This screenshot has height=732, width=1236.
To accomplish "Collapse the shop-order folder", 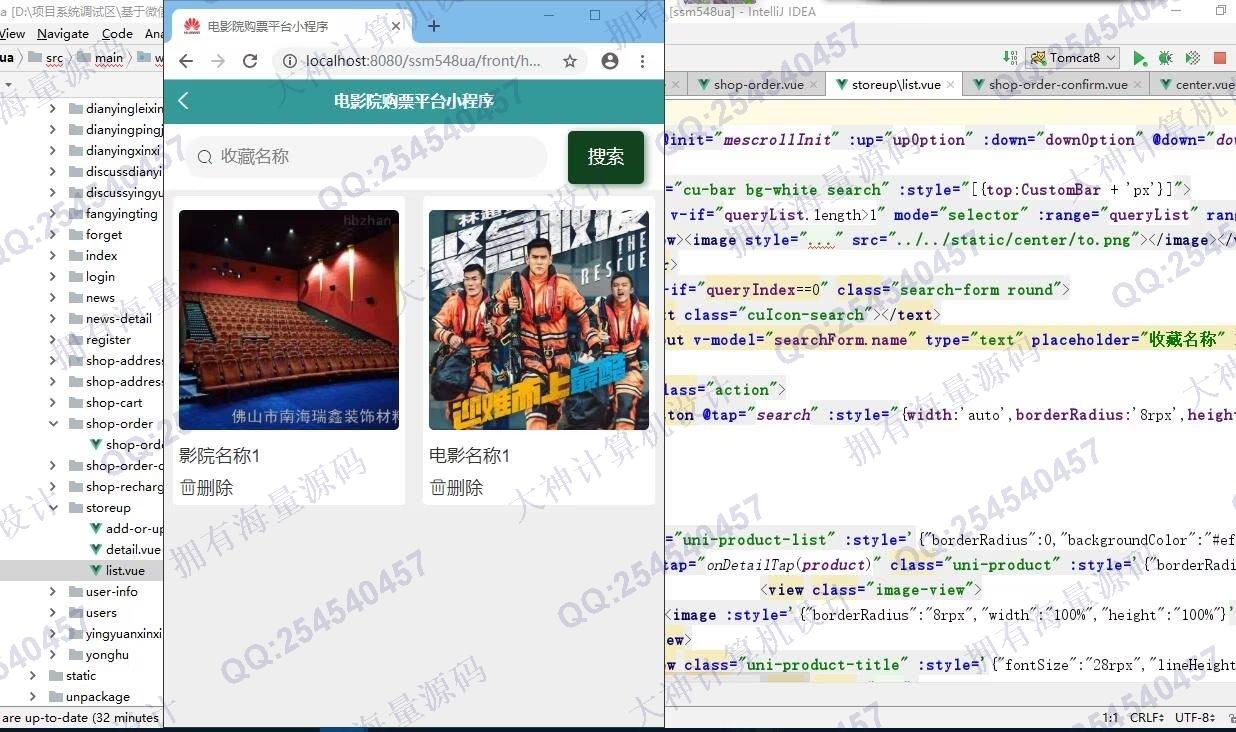I will click(x=53, y=423).
